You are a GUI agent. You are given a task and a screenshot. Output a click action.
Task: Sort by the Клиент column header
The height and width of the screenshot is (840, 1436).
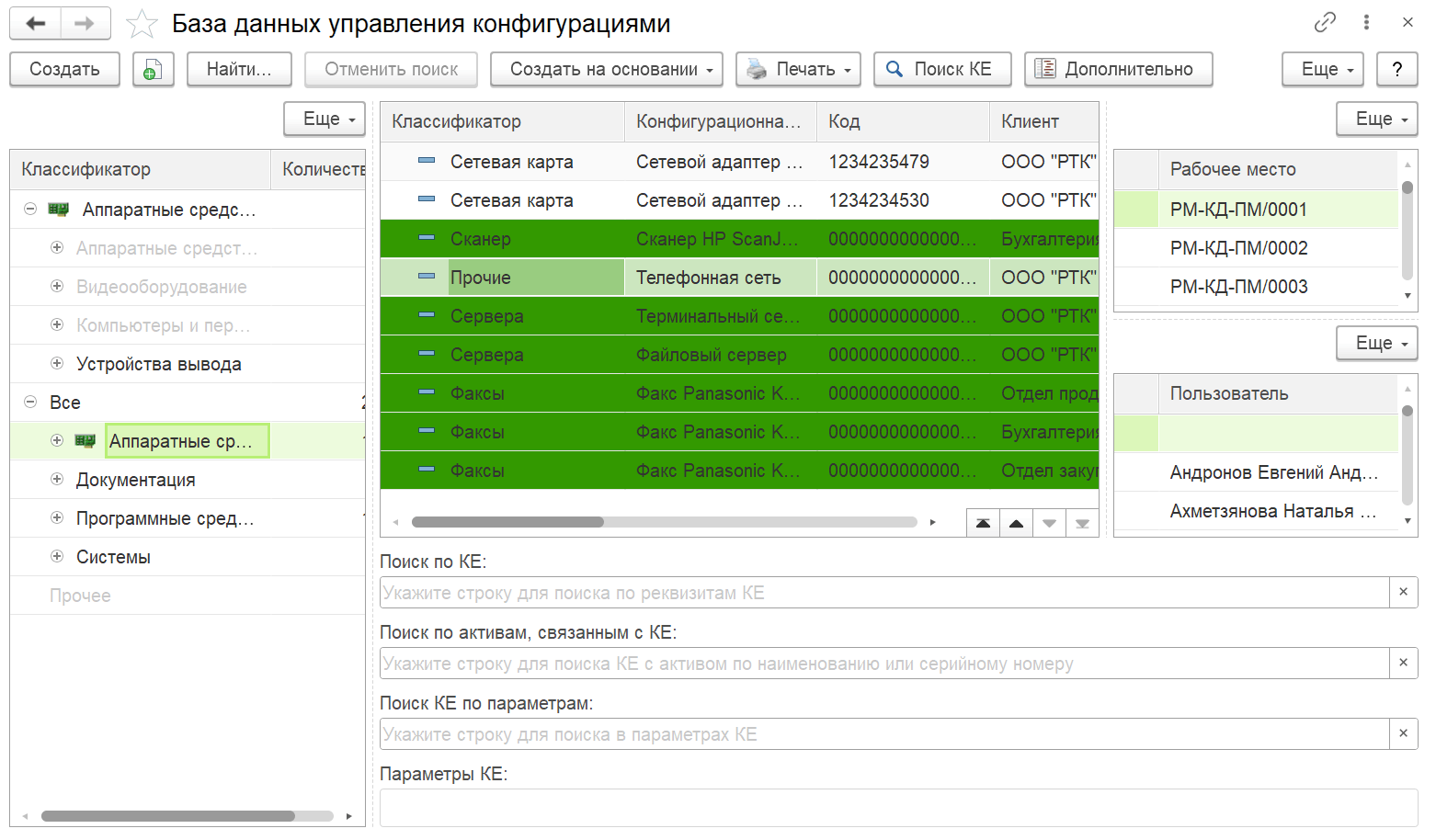(1044, 121)
